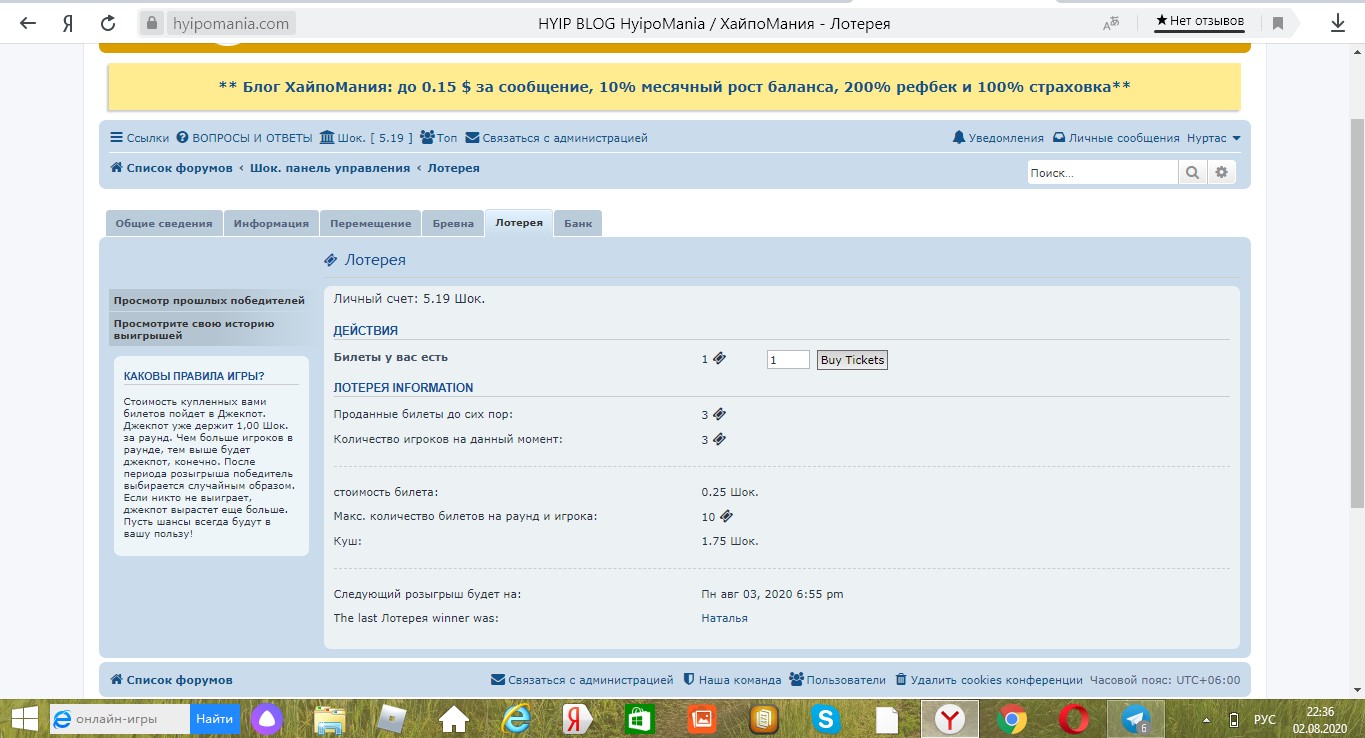1365x738 pixels.
Task: Open Telegram from the taskbar
Action: pyautogui.click(x=1134, y=718)
